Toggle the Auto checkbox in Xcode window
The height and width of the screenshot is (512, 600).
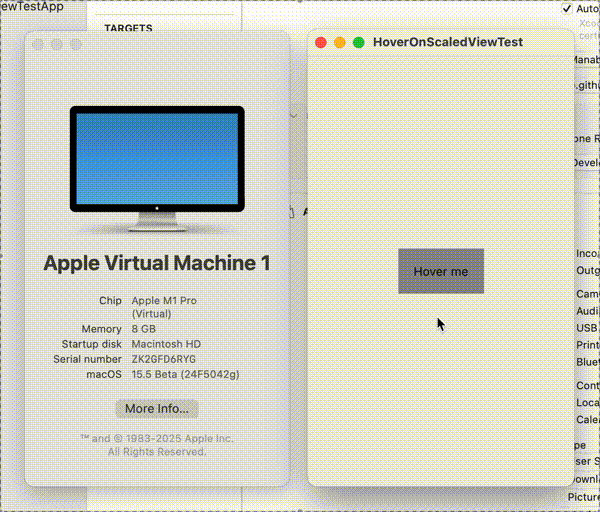tap(567, 8)
